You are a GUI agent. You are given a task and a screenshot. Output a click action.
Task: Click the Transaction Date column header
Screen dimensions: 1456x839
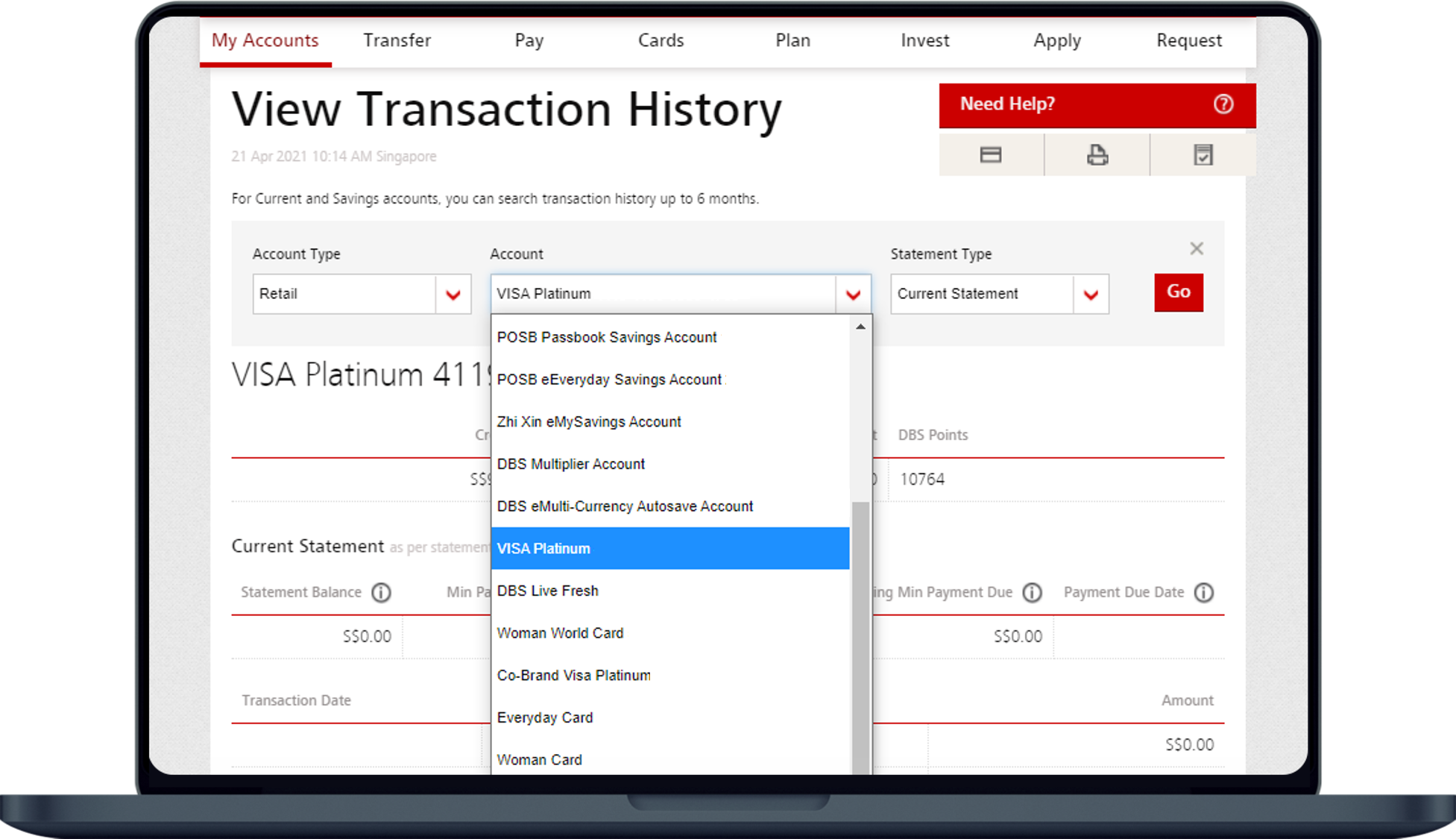pyautogui.click(x=296, y=700)
